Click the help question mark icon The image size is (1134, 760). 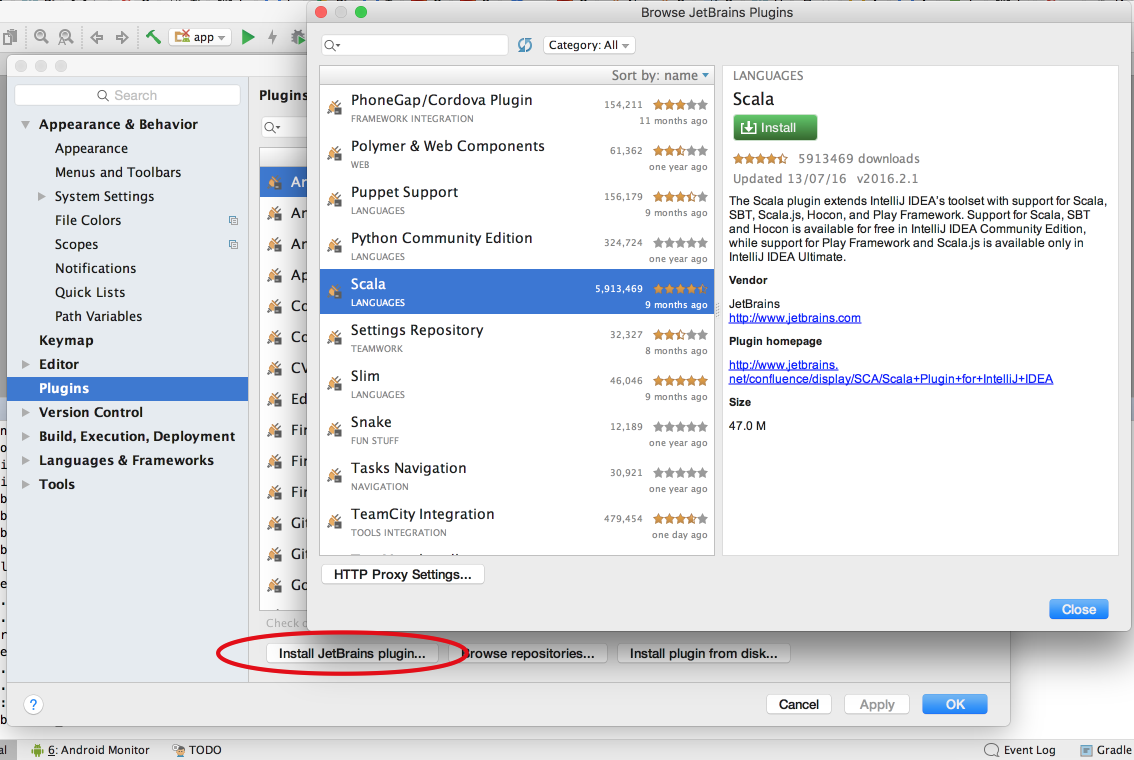click(33, 704)
